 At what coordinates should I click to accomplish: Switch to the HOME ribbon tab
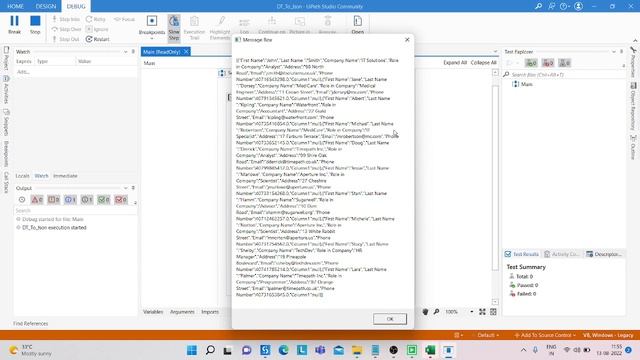(16, 6)
